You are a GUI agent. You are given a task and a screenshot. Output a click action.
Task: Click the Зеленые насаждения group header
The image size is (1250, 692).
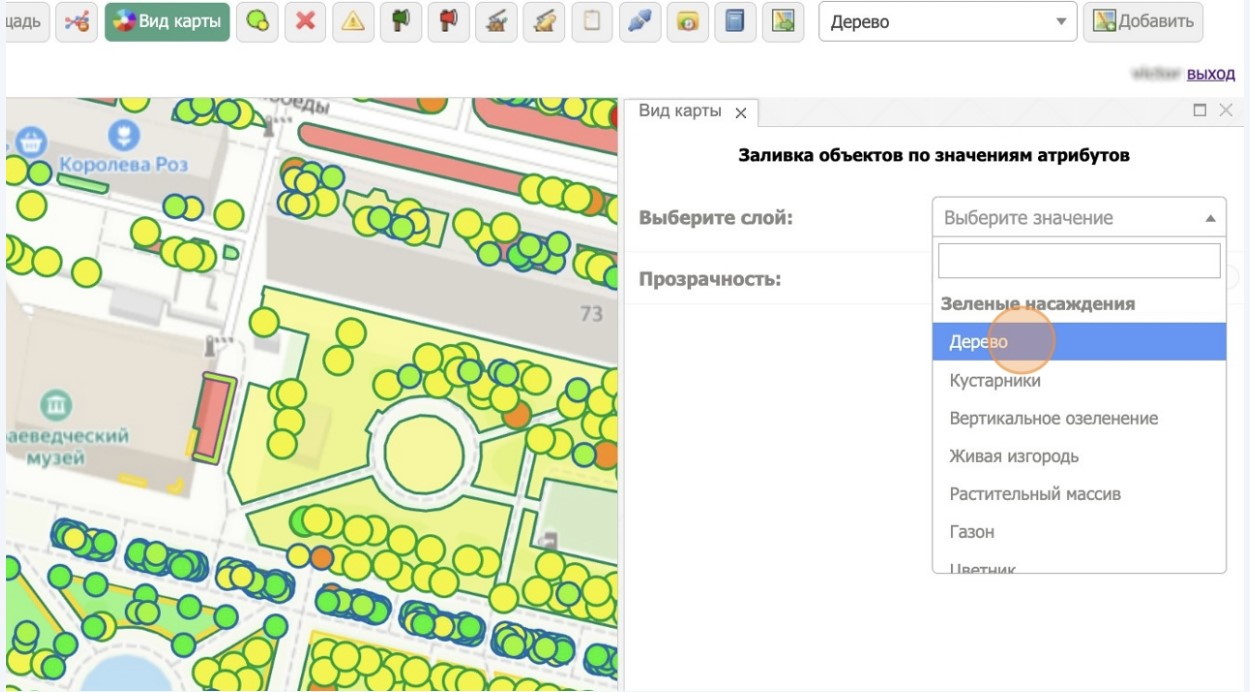click(x=1038, y=303)
